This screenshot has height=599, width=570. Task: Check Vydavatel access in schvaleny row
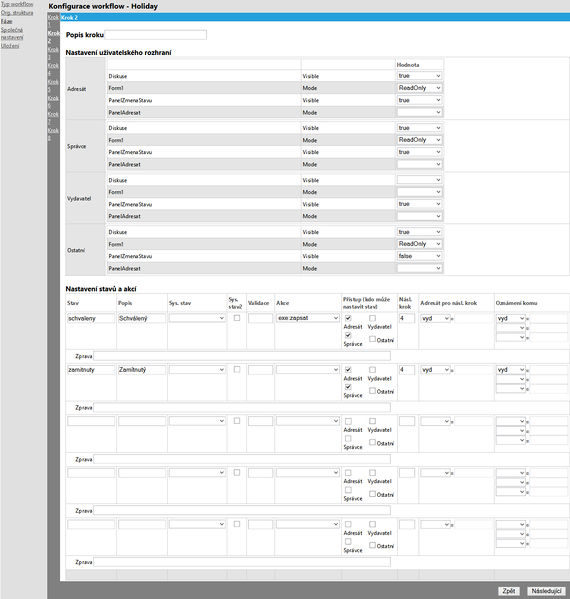point(372,318)
